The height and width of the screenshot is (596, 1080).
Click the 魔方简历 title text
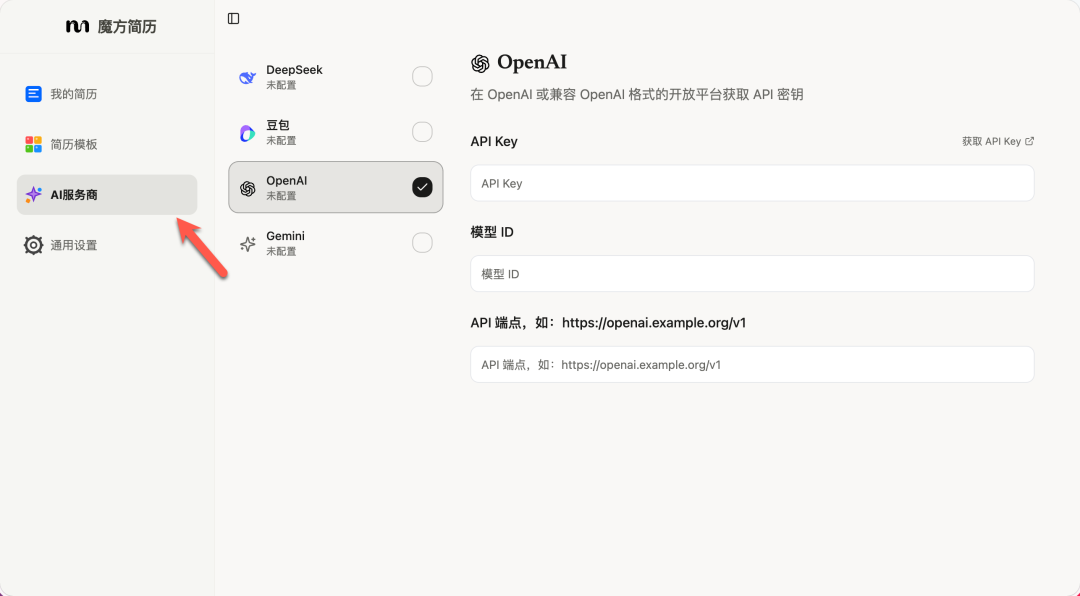(127, 26)
